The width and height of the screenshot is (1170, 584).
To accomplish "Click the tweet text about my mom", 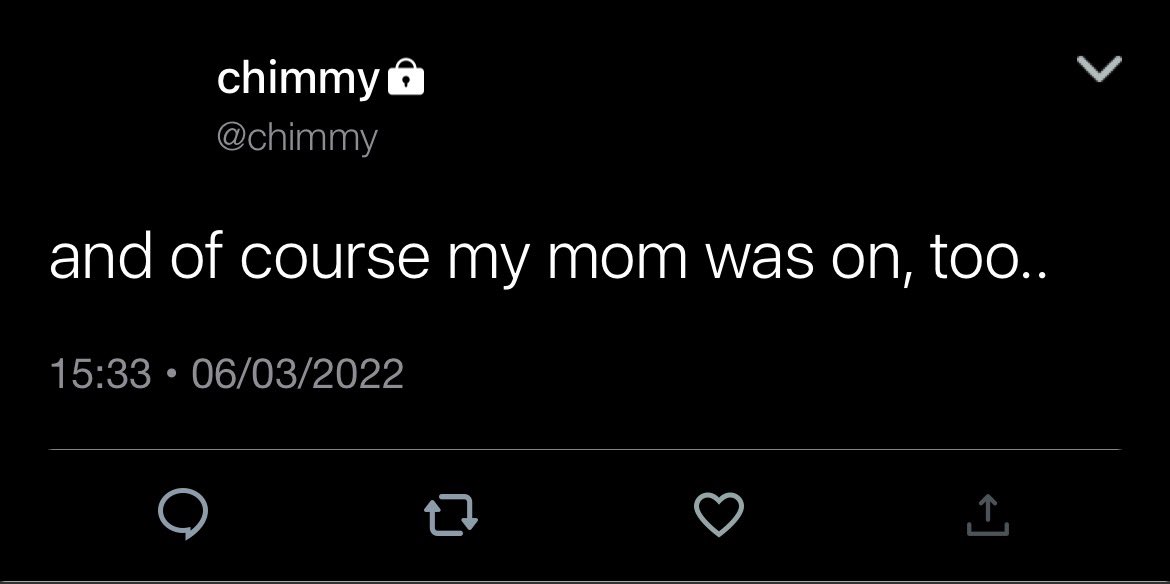I will (548, 258).
